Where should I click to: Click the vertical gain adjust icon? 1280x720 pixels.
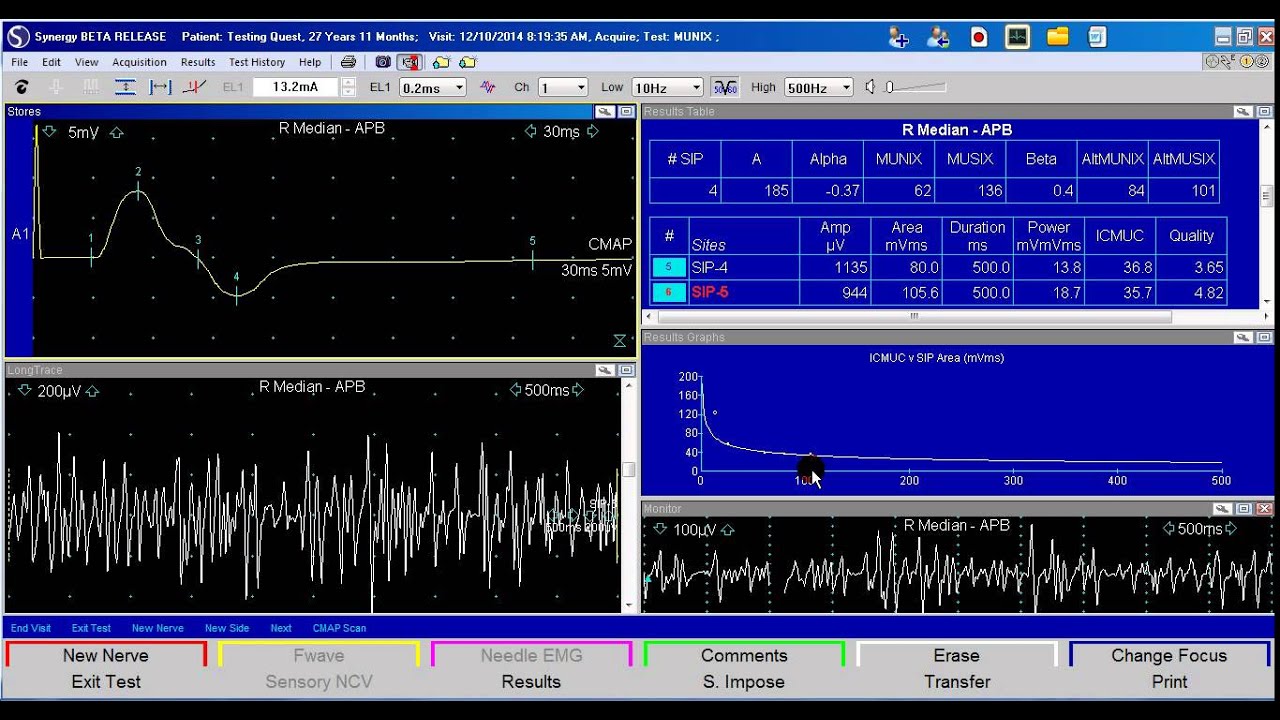[x=125, y=87]
